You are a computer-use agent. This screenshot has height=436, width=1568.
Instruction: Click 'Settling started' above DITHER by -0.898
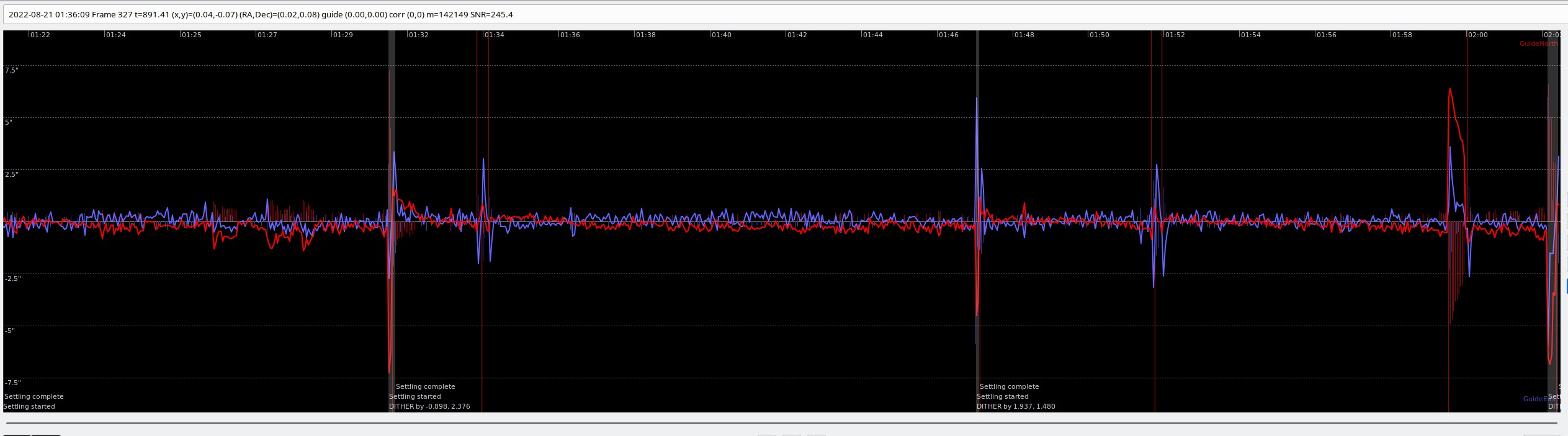pyautogui.click(x=415, y=396)
